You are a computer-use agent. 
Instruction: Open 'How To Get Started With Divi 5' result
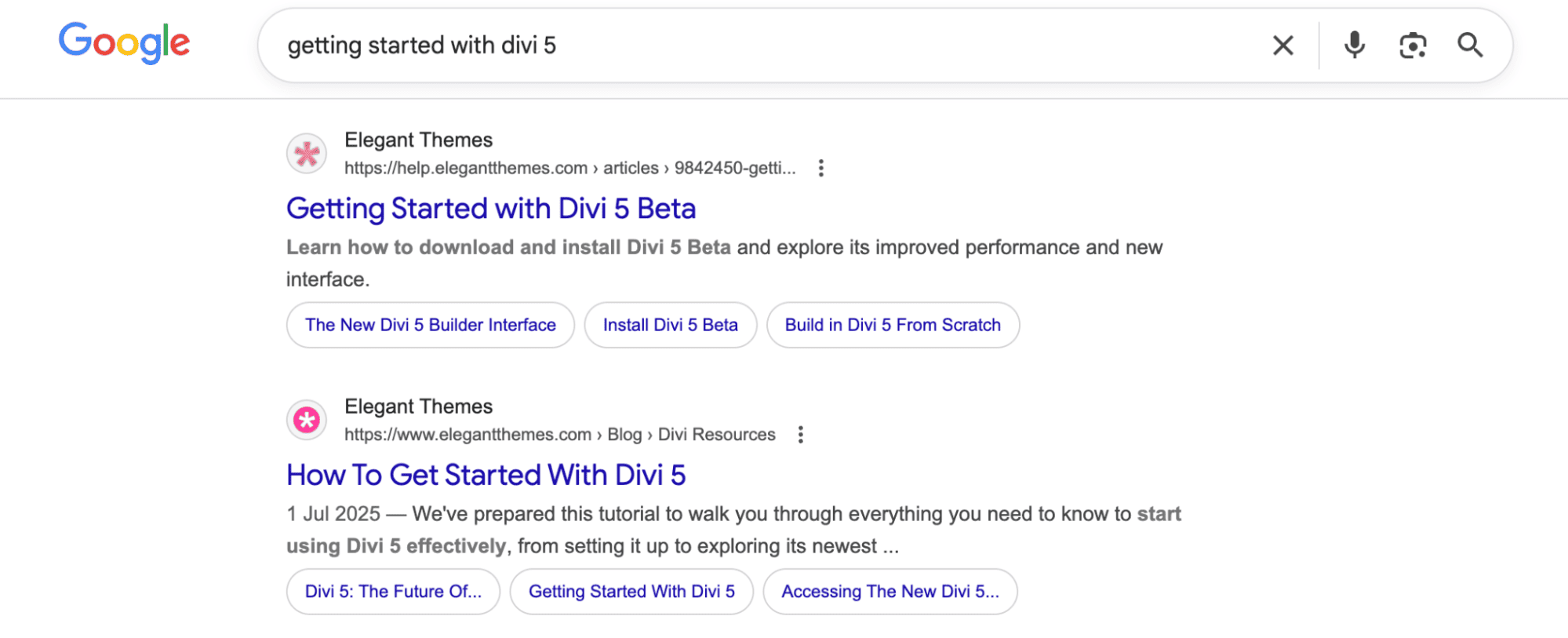pos(486,476)
